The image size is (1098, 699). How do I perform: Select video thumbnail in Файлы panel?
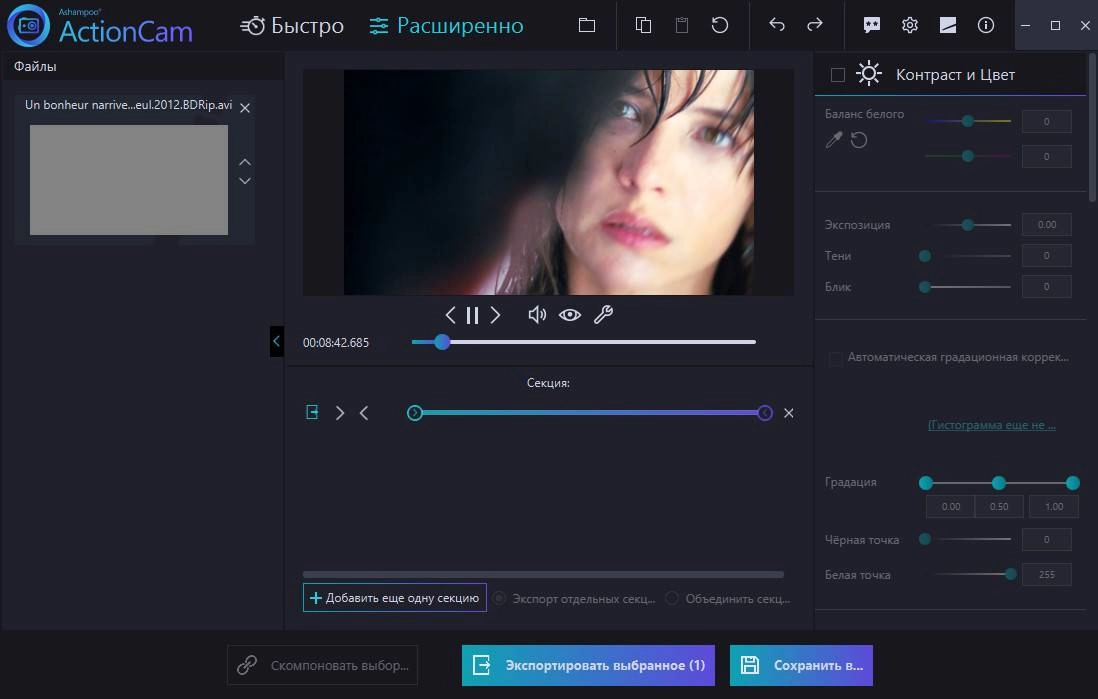point(129,180)
